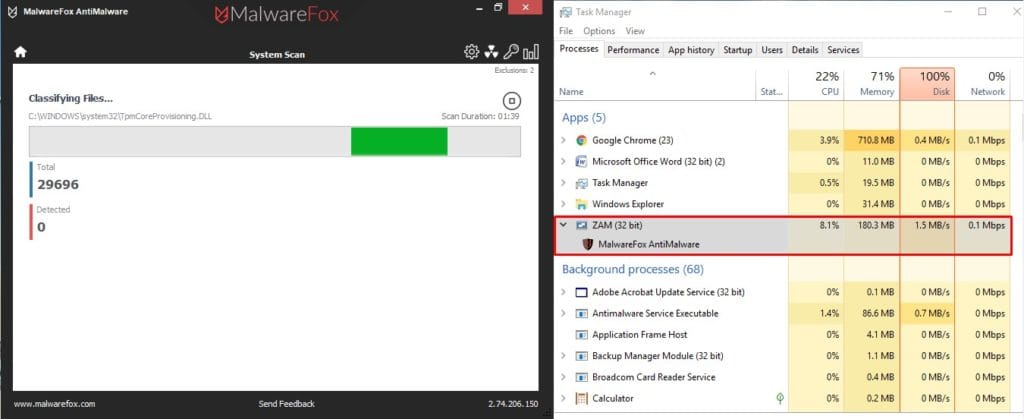
Task: Expand Task Manager process group
Action: tap(564, 183)
